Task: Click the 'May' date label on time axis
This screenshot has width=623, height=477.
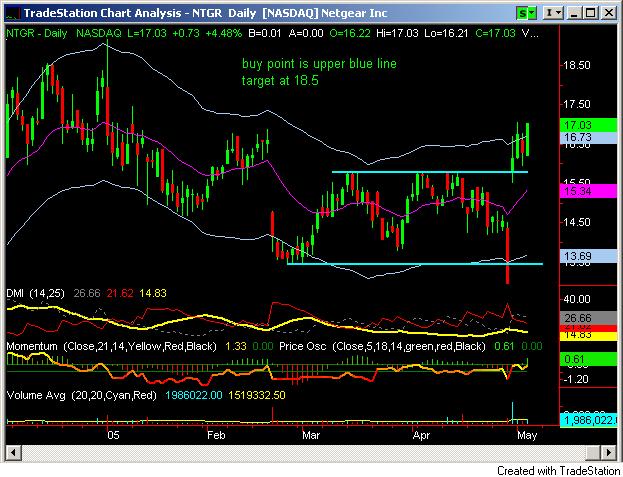Action: pos(527,436)
